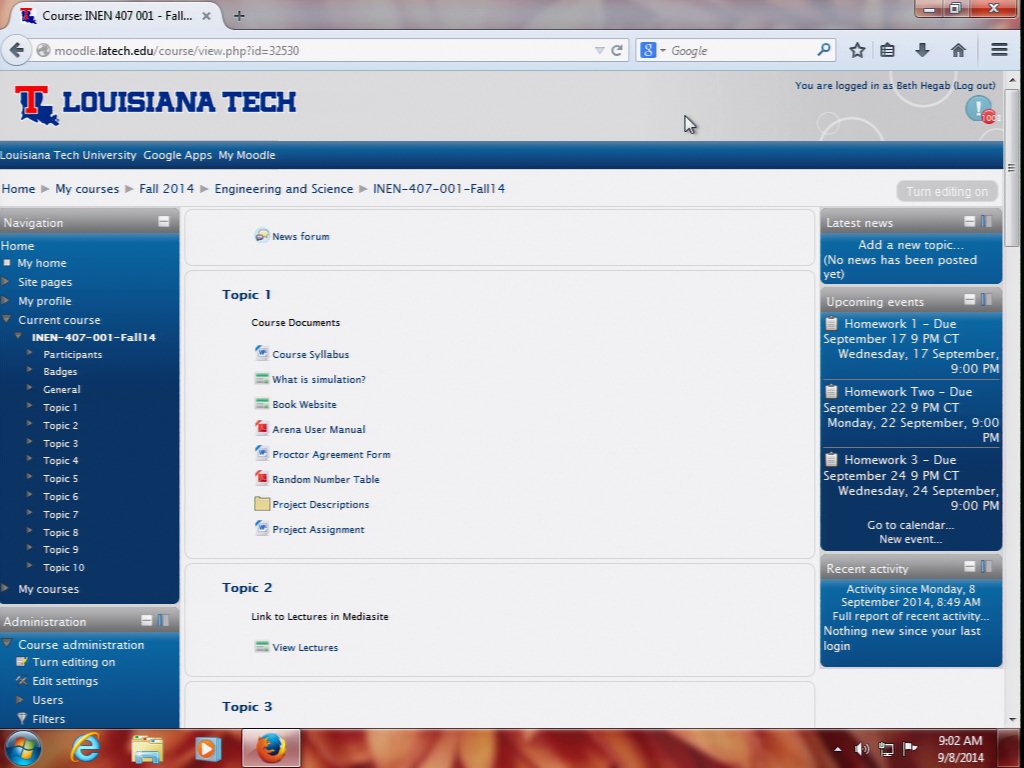Image resolution: width=1024 pixels, height=768 pixels.
Task: Select the My Moodle menu item
Action: pyautogui.click(x=246, y=155)
